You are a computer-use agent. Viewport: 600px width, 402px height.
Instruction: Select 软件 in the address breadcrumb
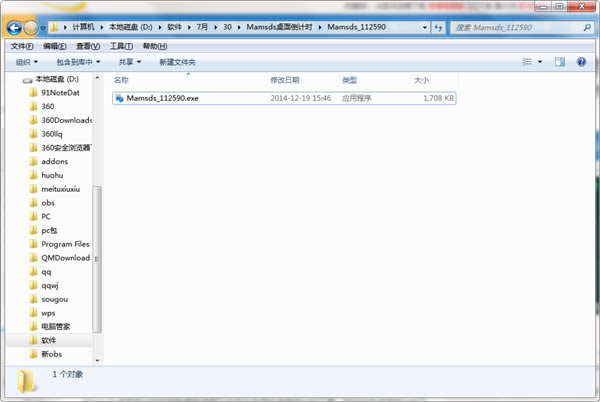pos(174,27)
